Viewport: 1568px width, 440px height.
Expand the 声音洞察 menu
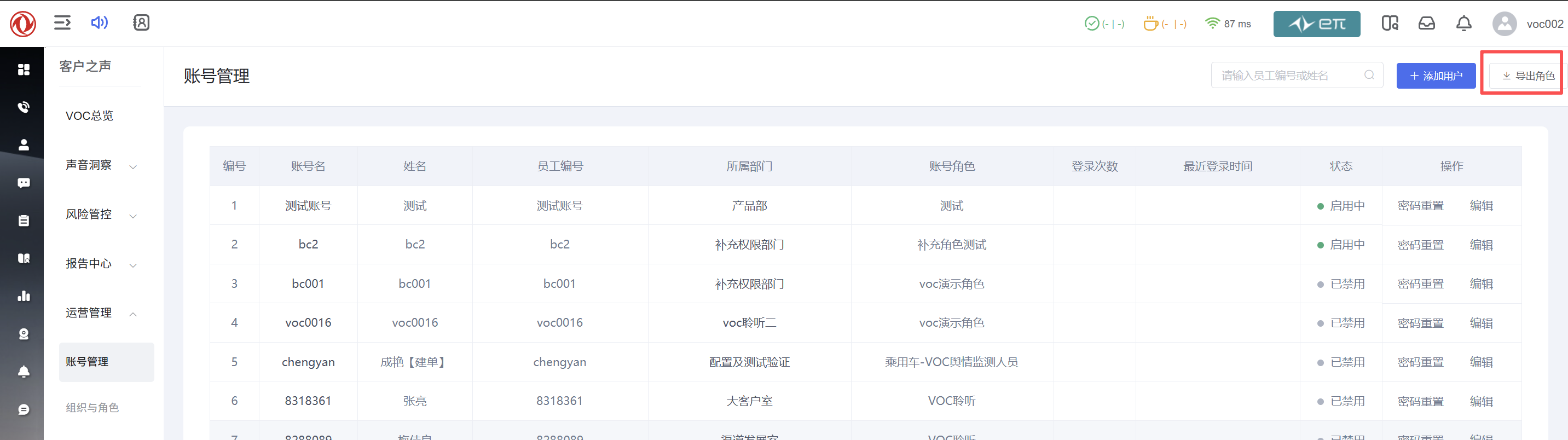101,165
